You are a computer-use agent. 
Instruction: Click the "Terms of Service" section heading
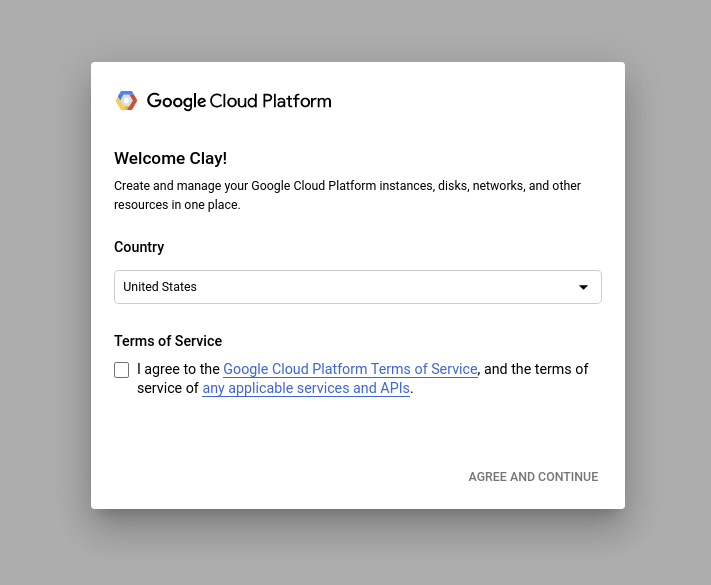[x=168, y=341]
